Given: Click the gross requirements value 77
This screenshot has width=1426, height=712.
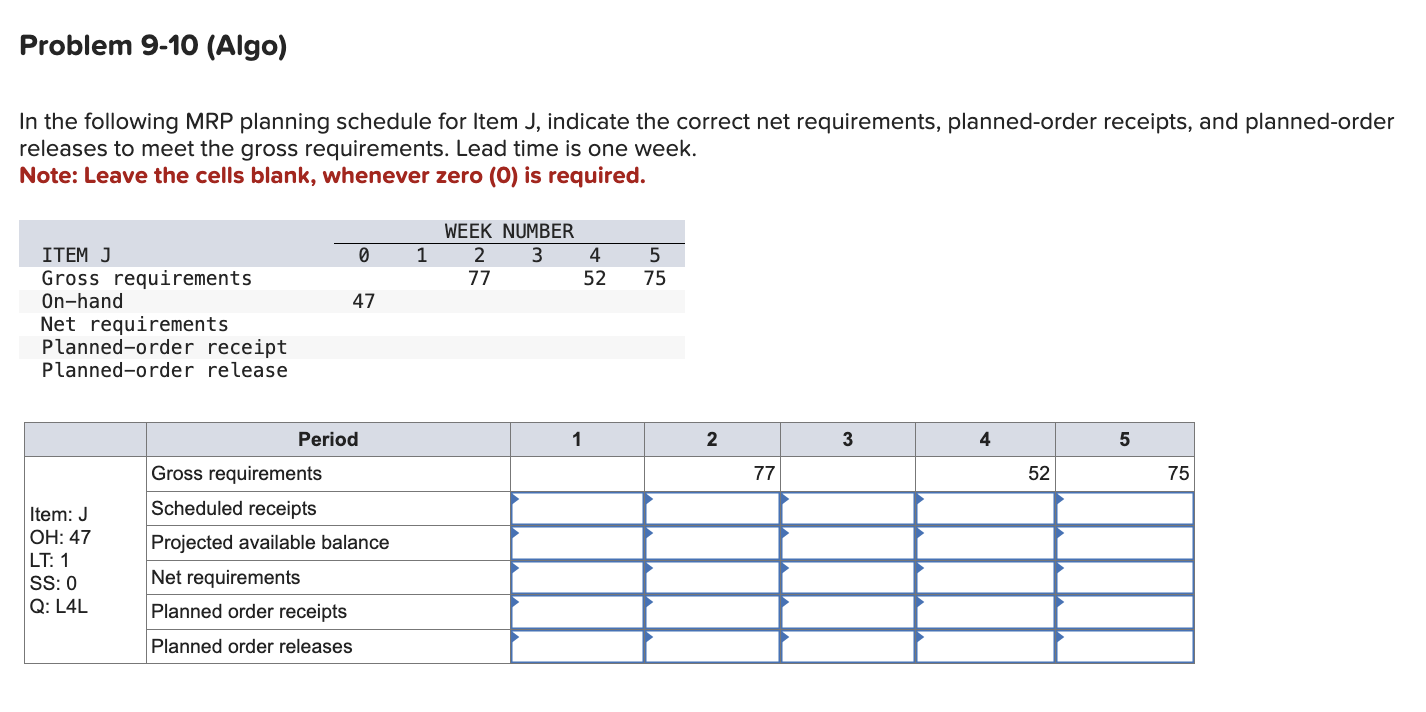Looking at the screenshot, I should (764, 473).
